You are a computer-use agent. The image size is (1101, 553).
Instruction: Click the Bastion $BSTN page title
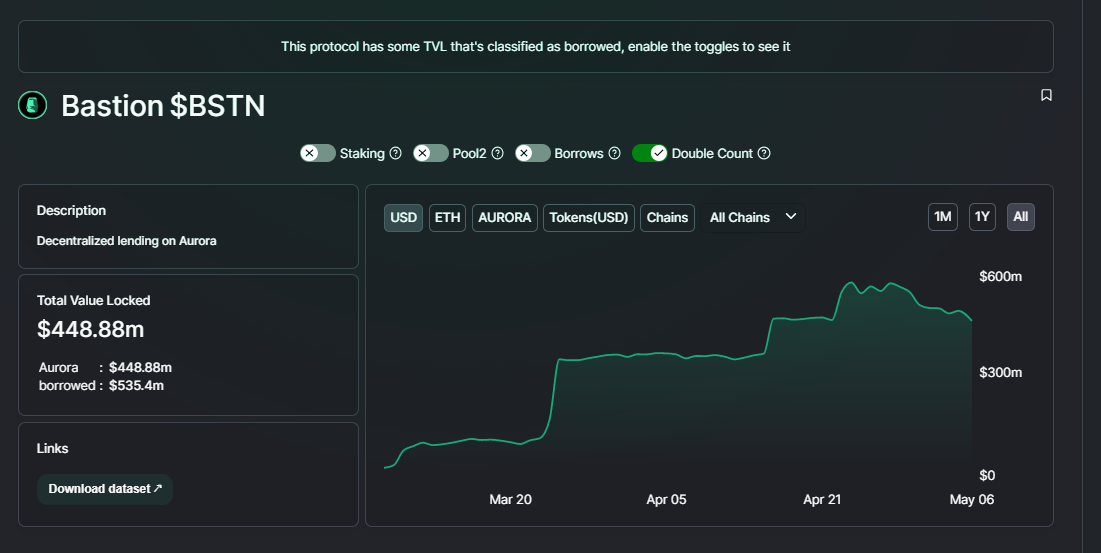point(163,106)
